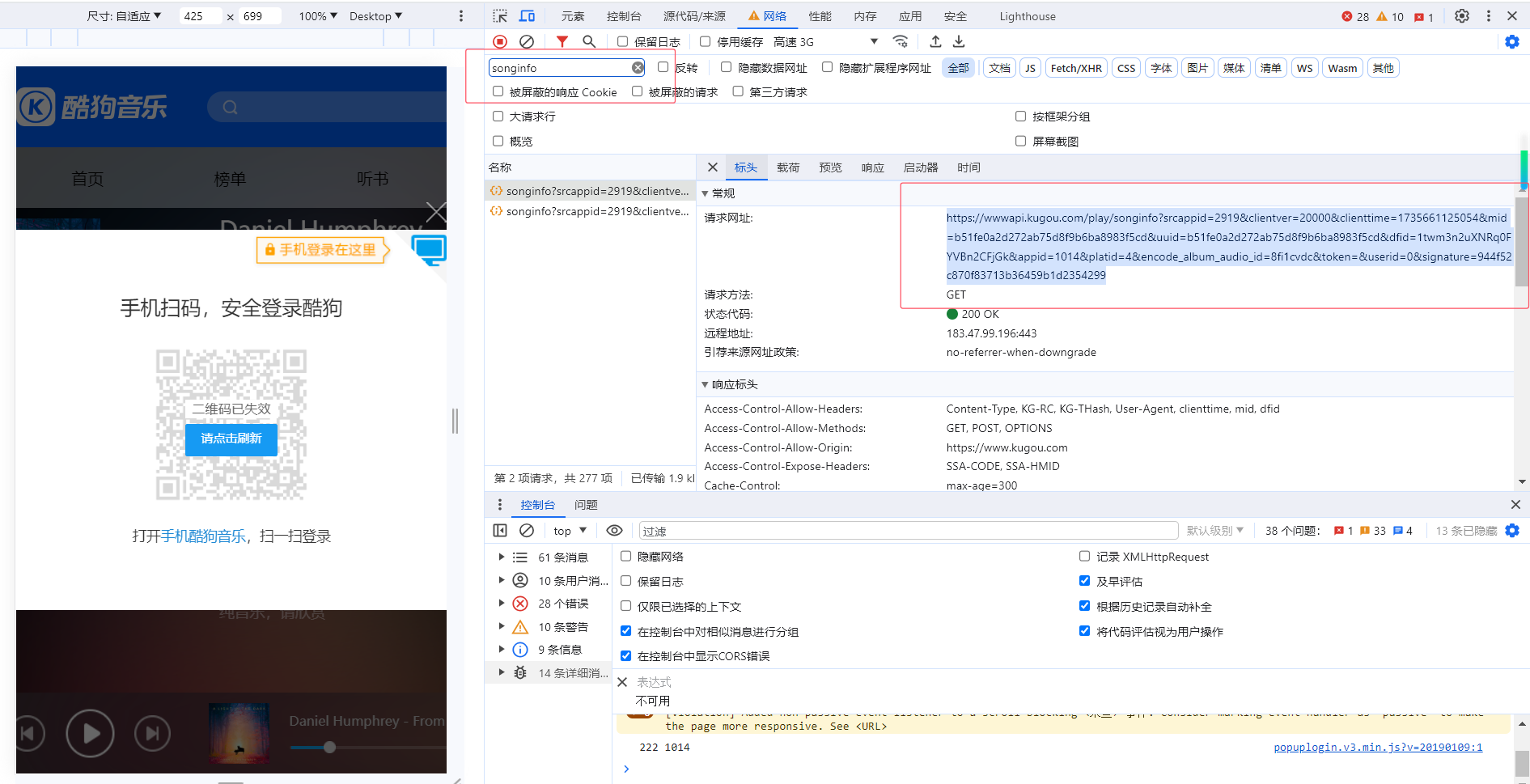1530x784 pixels.
Task: Open DevTools settings gear
Action: tap(1462, 16)
